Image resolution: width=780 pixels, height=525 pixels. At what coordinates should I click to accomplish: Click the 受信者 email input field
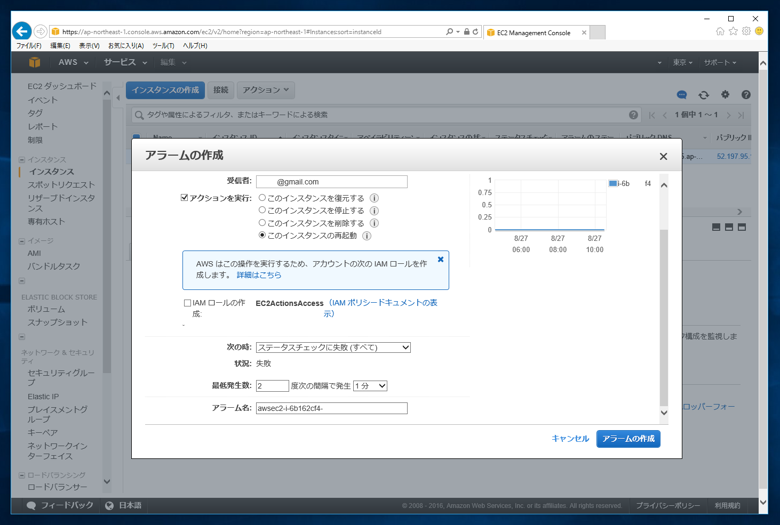coord(332,182)
